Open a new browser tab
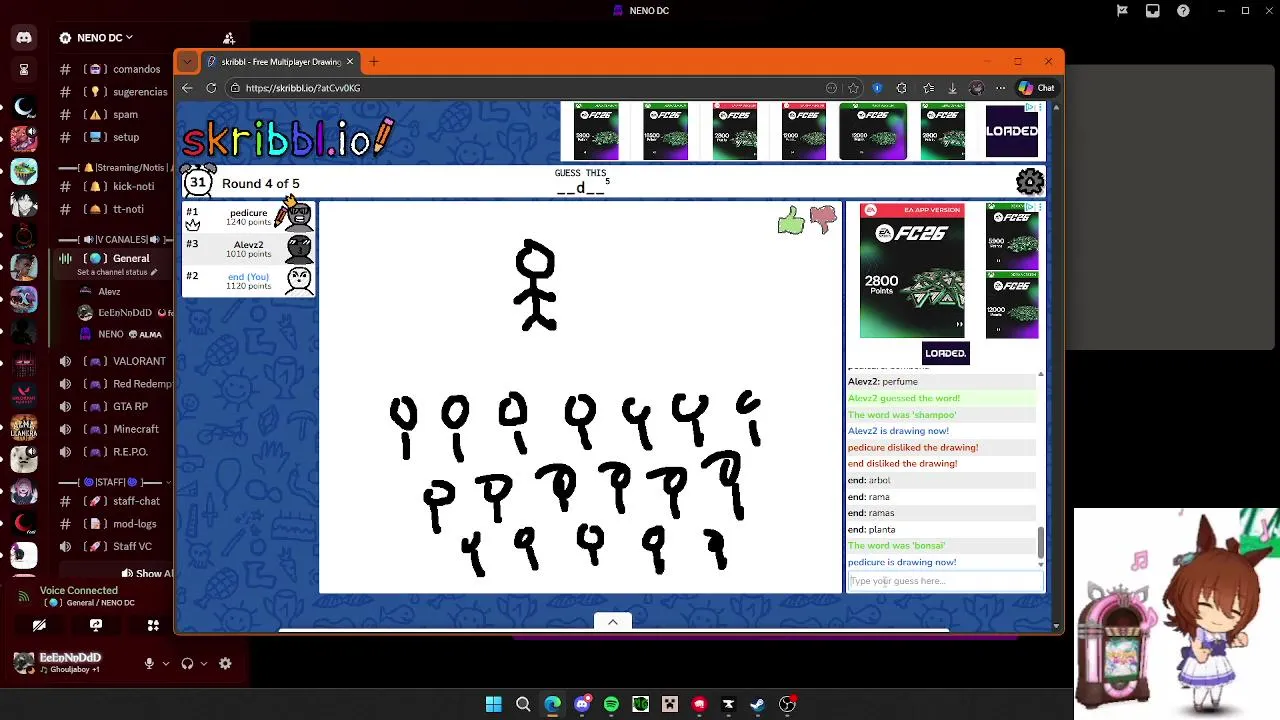This screenshot has width=1280, height=720. (374, 62)
